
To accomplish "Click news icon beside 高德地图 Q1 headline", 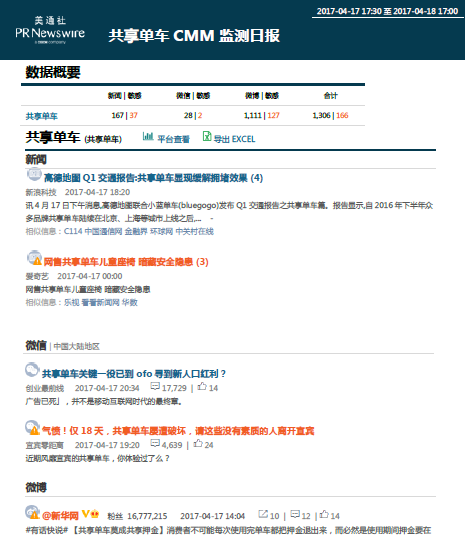I will (x=34, y=174).
